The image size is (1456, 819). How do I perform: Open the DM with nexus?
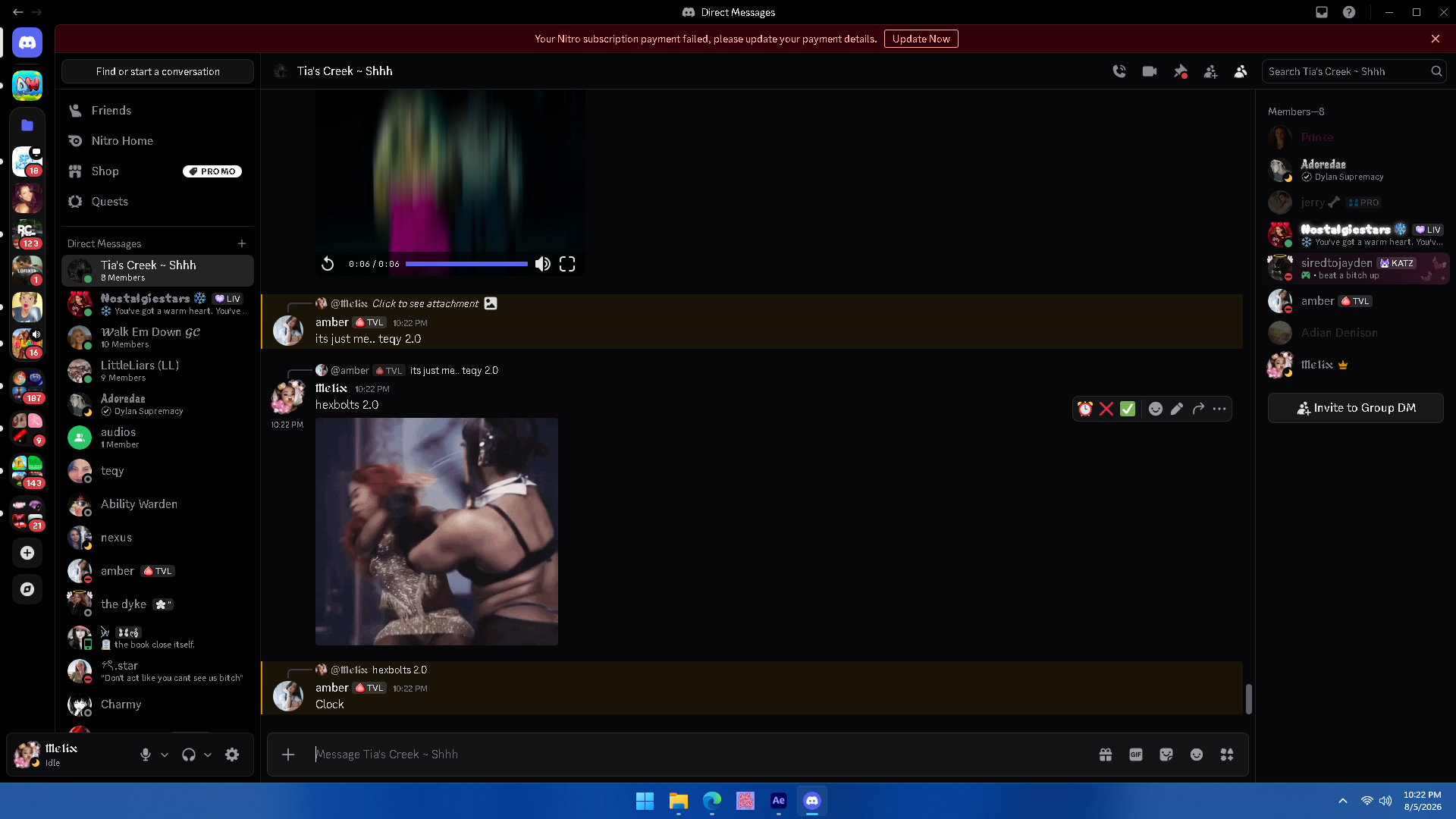click(158, 538)
